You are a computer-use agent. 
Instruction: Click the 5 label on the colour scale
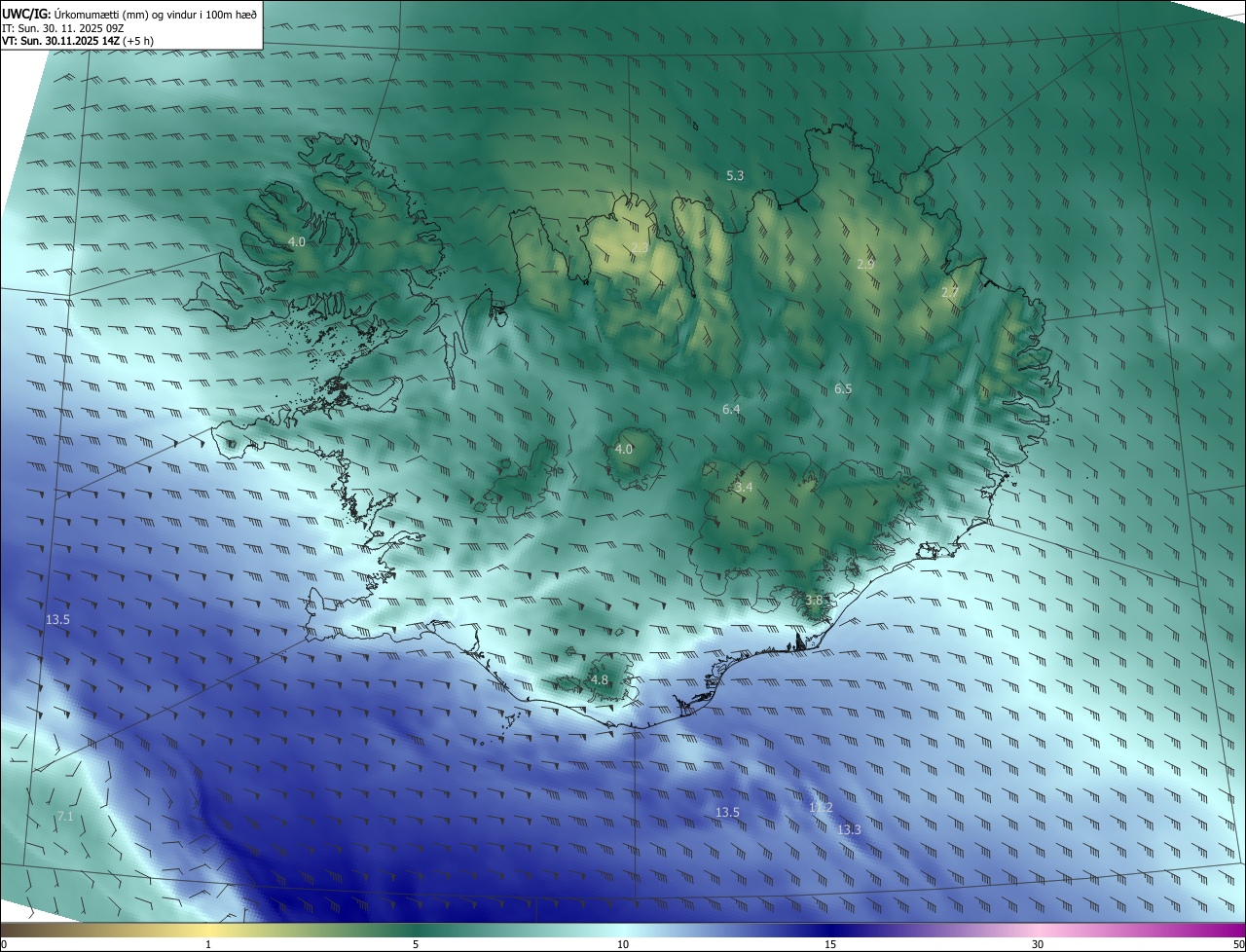point(416,944)
